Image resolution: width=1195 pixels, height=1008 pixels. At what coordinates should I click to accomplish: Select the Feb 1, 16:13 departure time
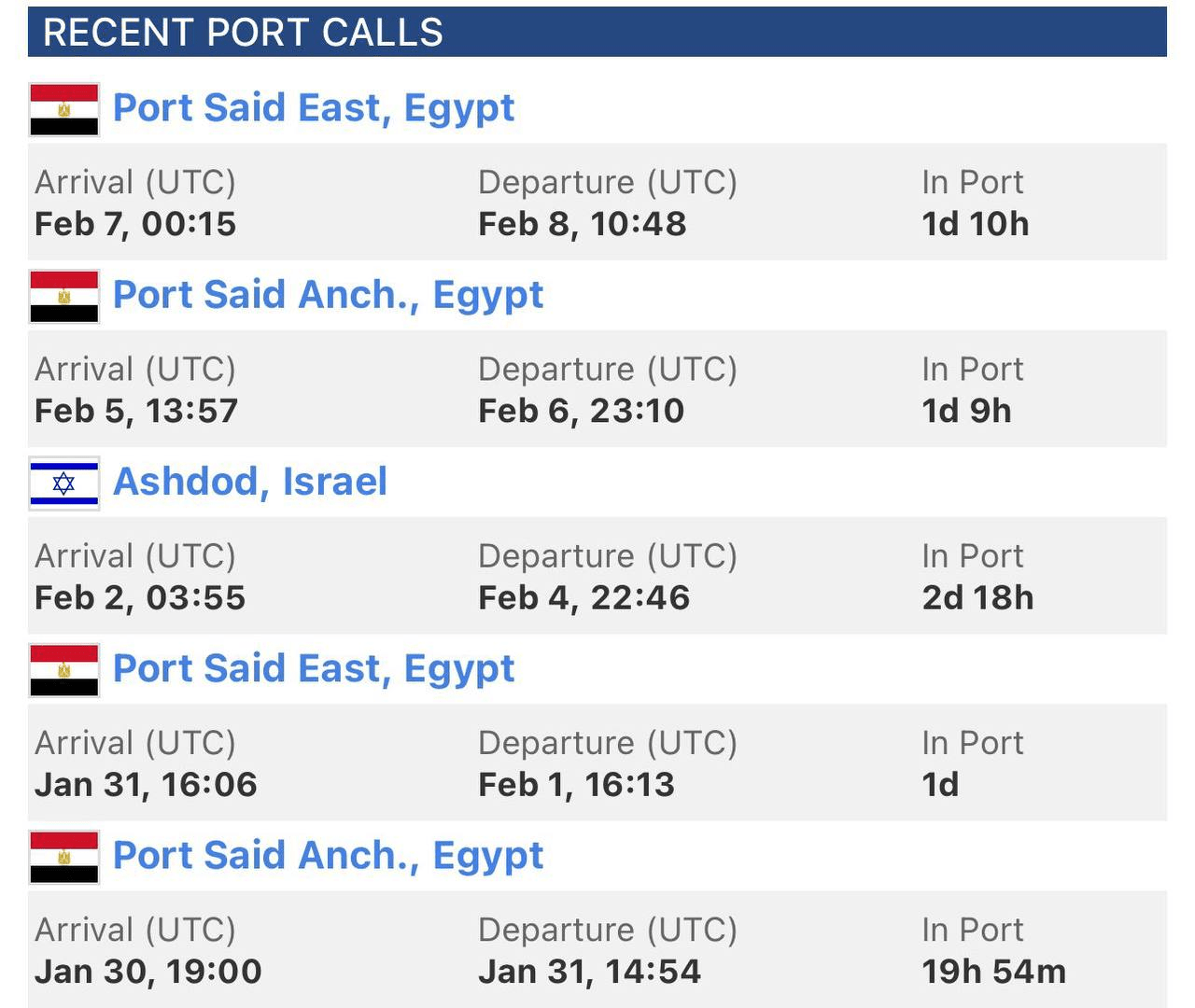click(x=576, y=784)
